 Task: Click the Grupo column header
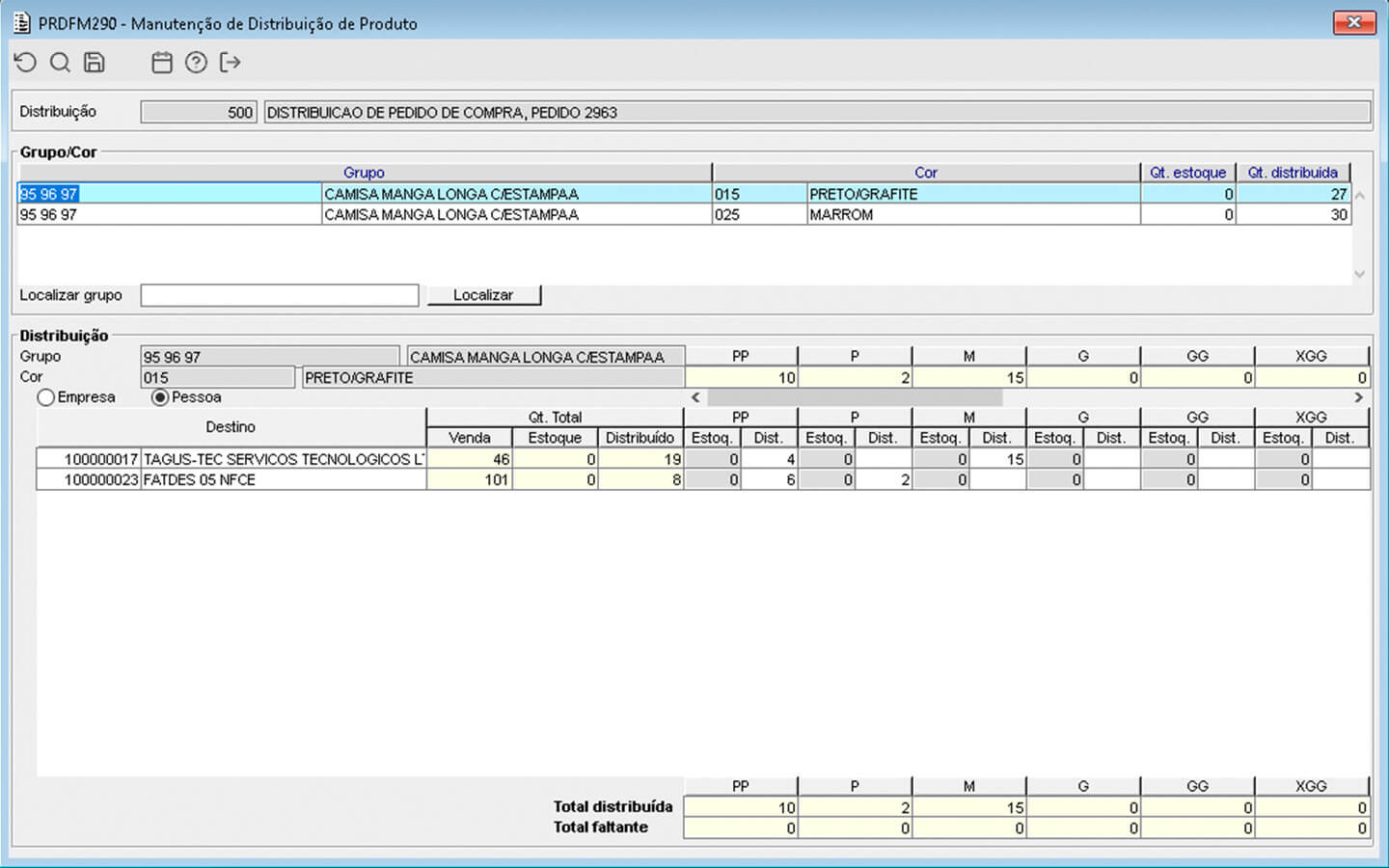point(364,173)
